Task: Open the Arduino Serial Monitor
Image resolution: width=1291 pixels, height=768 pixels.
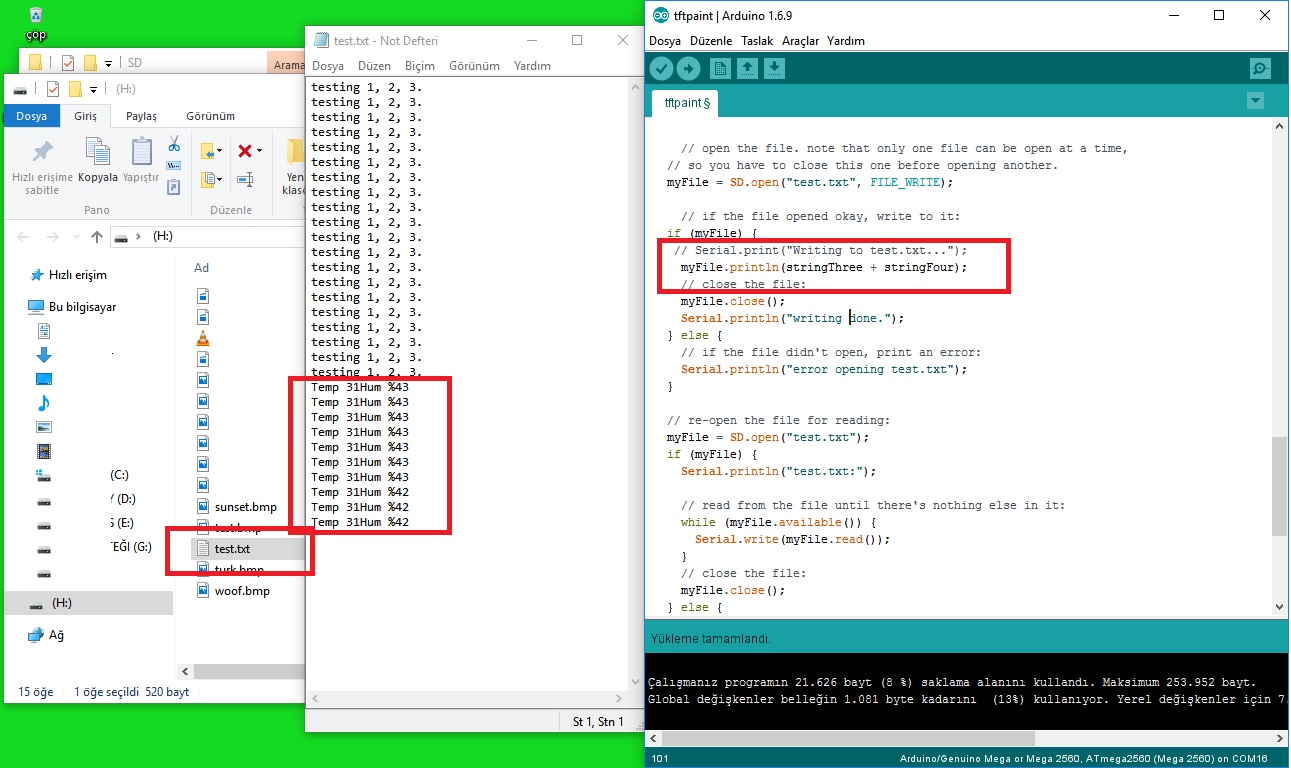Action: pyautogui.click(x=1260, y=68)
